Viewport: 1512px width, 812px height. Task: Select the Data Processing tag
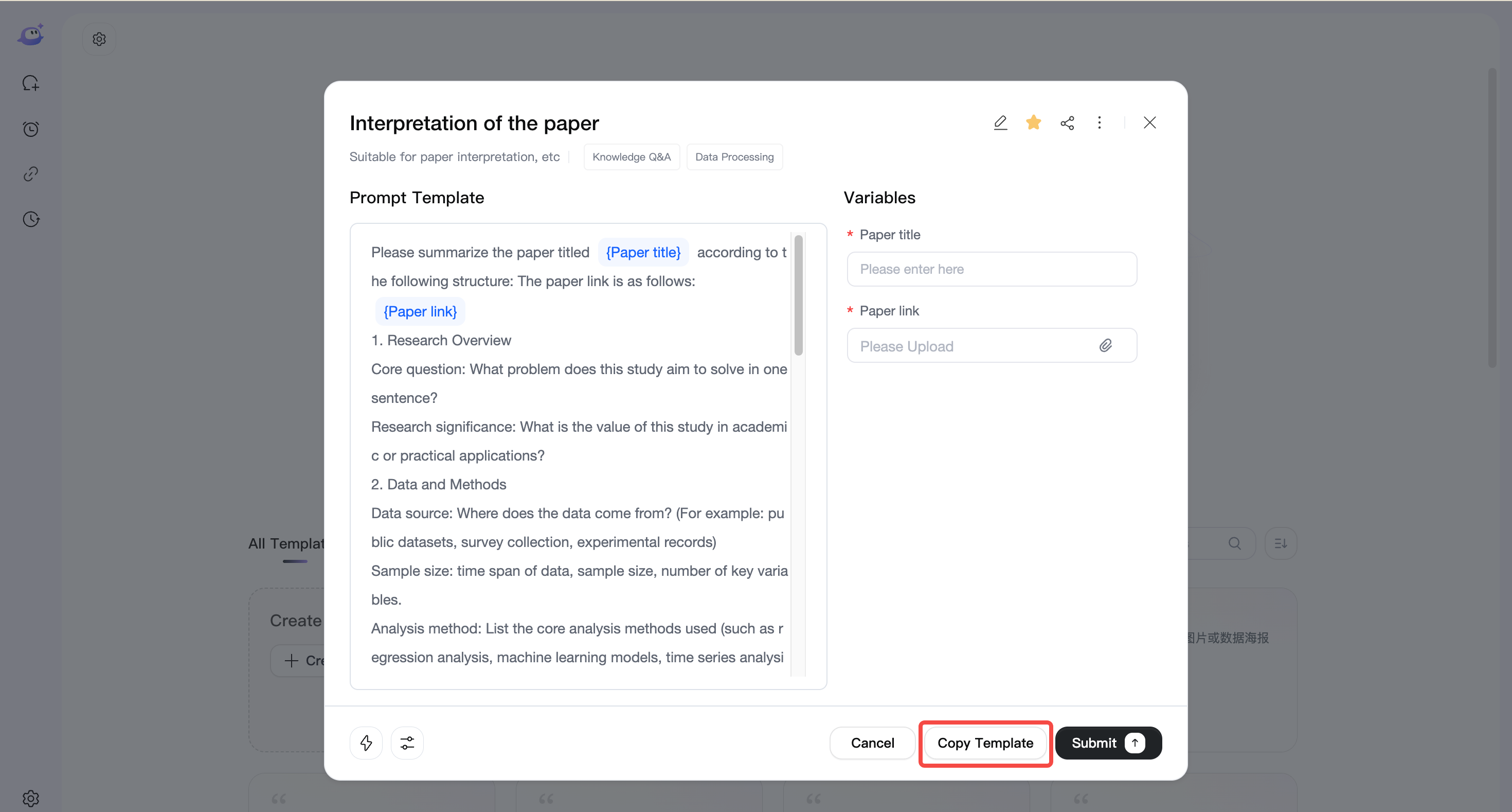point(734,157)
